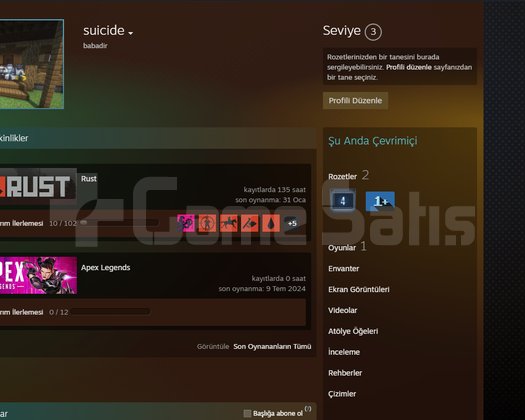Open the Rehberler guides link

[x=345, y=373]
